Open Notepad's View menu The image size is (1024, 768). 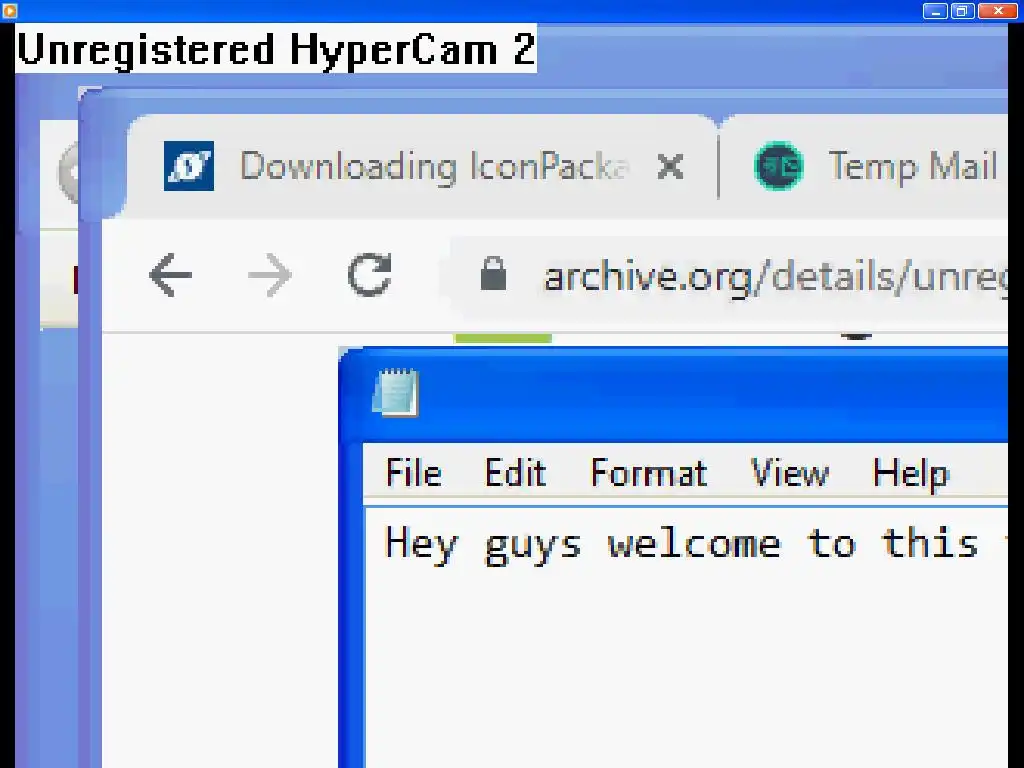tap(790, 473)
